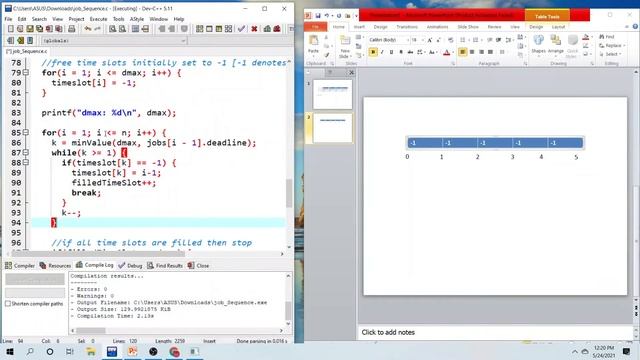The width and height of the screenshot is (640, 360).
Task: Collapse code fold at line 85
Action: (x=26, y=133)
